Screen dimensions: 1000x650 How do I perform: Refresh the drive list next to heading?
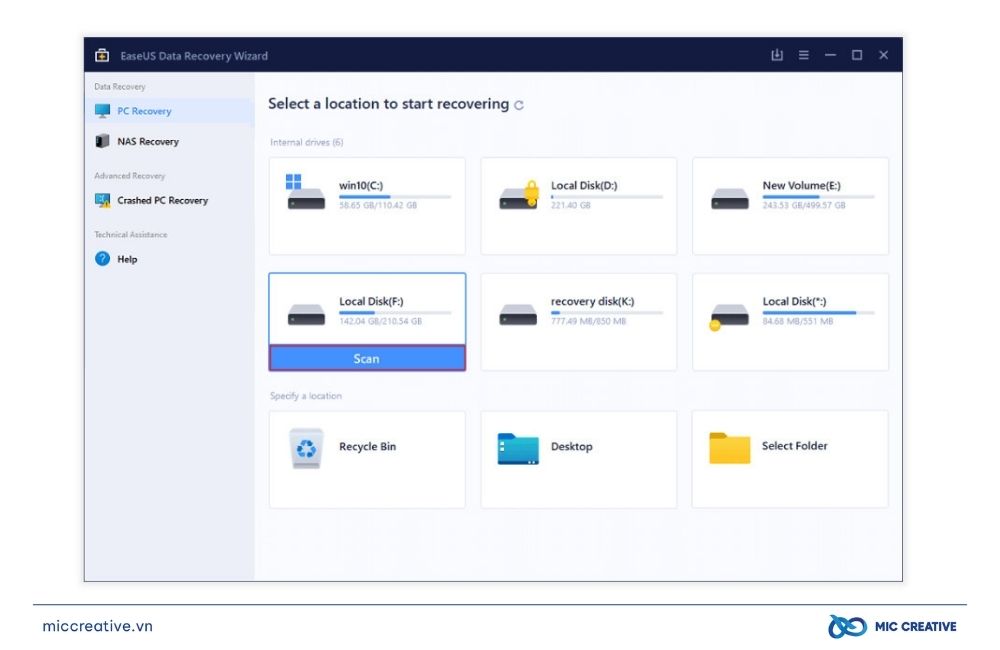pyautogui.click(x=519, y=105)
